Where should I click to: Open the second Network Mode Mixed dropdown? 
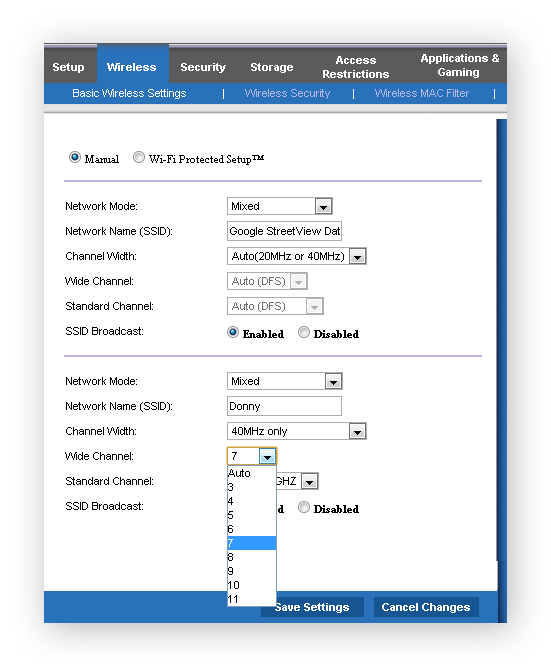click(x=334, y=382)
